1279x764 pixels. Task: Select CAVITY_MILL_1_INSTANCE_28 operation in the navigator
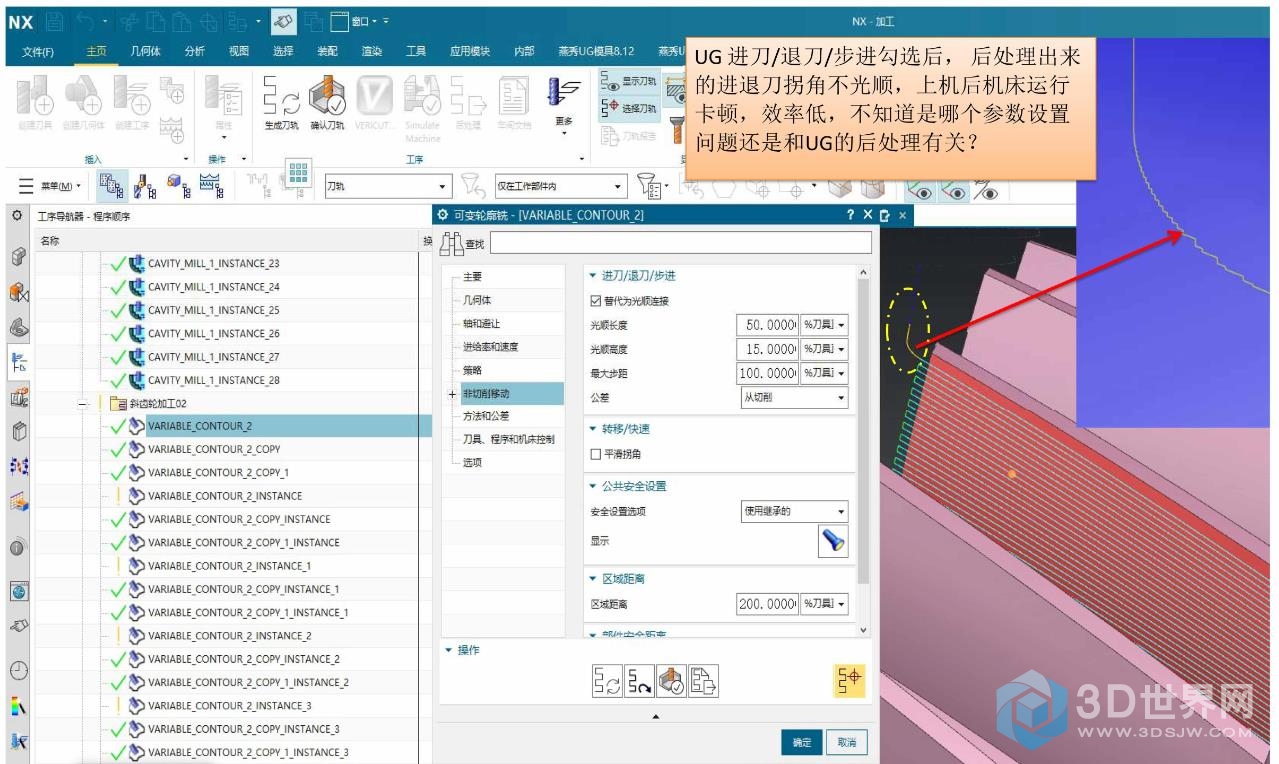pos(214,380)
